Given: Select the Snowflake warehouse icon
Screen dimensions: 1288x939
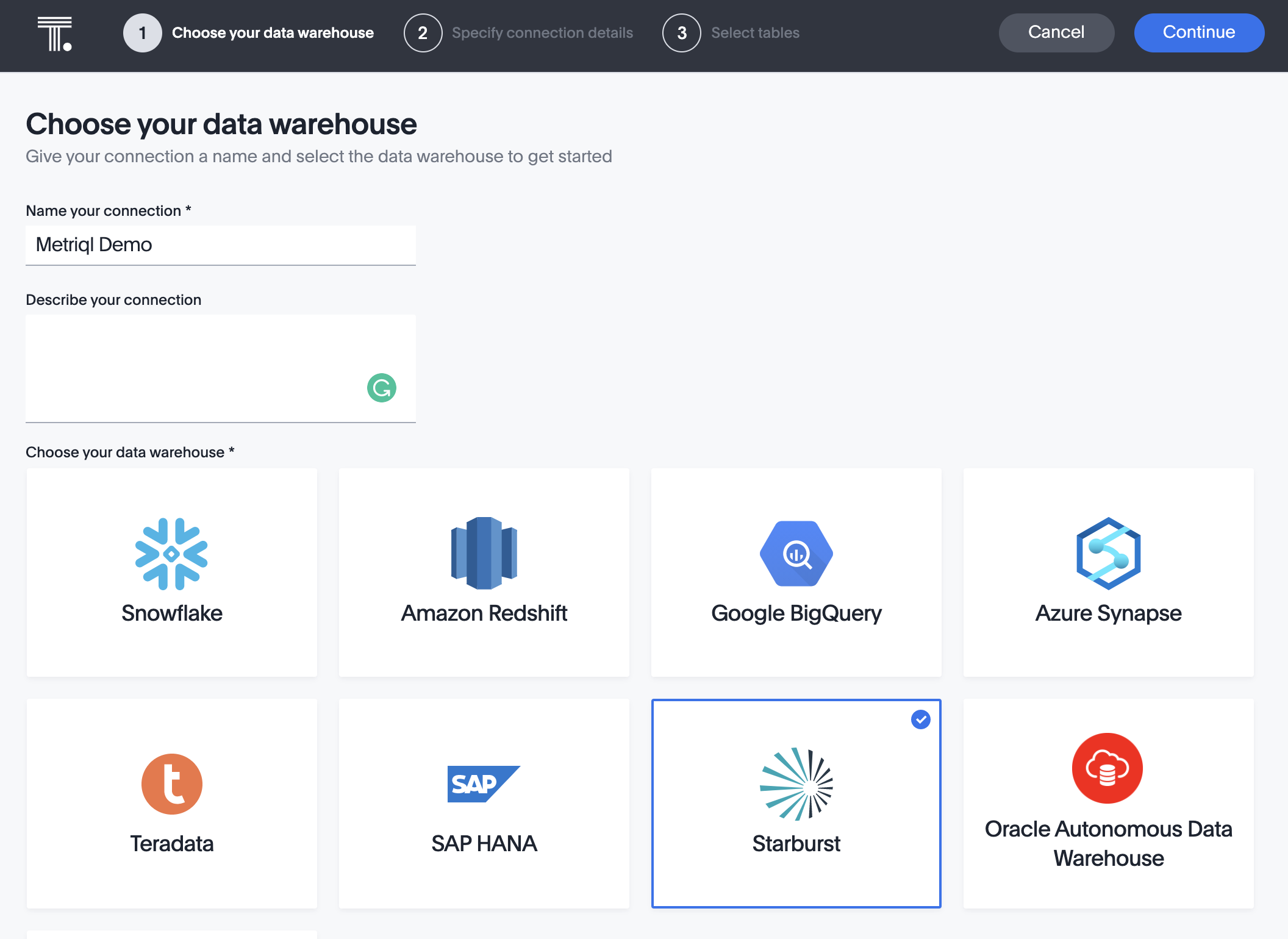Looking at the screenshot, I should pos(171,554).
